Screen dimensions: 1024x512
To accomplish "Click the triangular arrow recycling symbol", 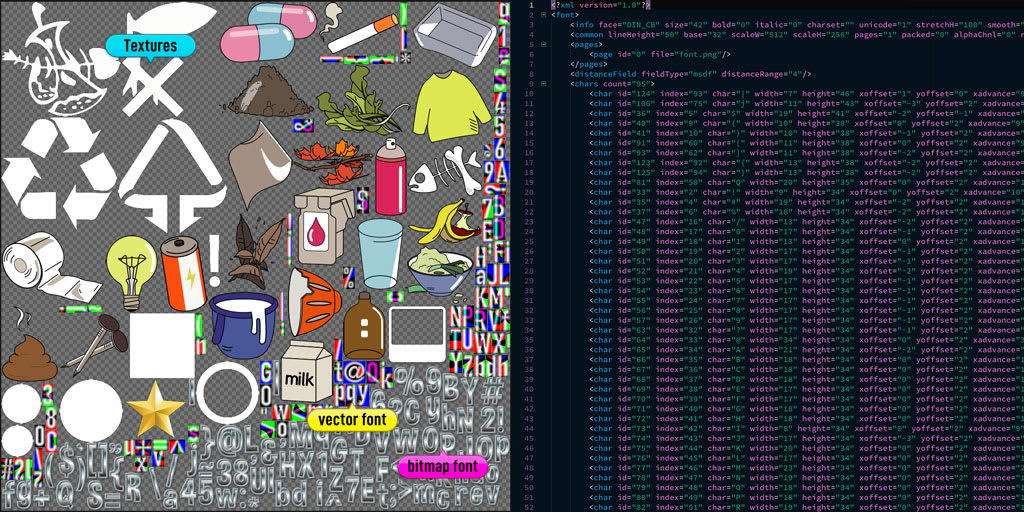I will [x=172, y=175].
